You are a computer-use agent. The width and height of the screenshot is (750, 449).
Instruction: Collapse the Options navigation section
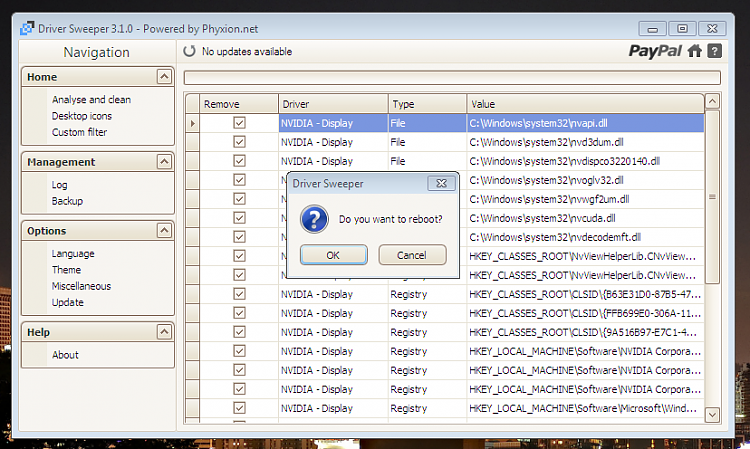pyautogui.click(x=164, y=230)
